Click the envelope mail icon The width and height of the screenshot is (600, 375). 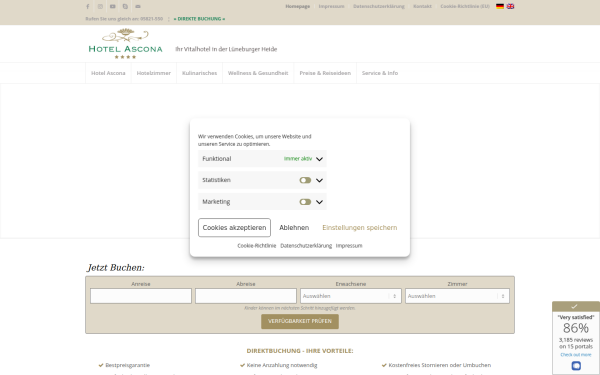click(138, 7)
